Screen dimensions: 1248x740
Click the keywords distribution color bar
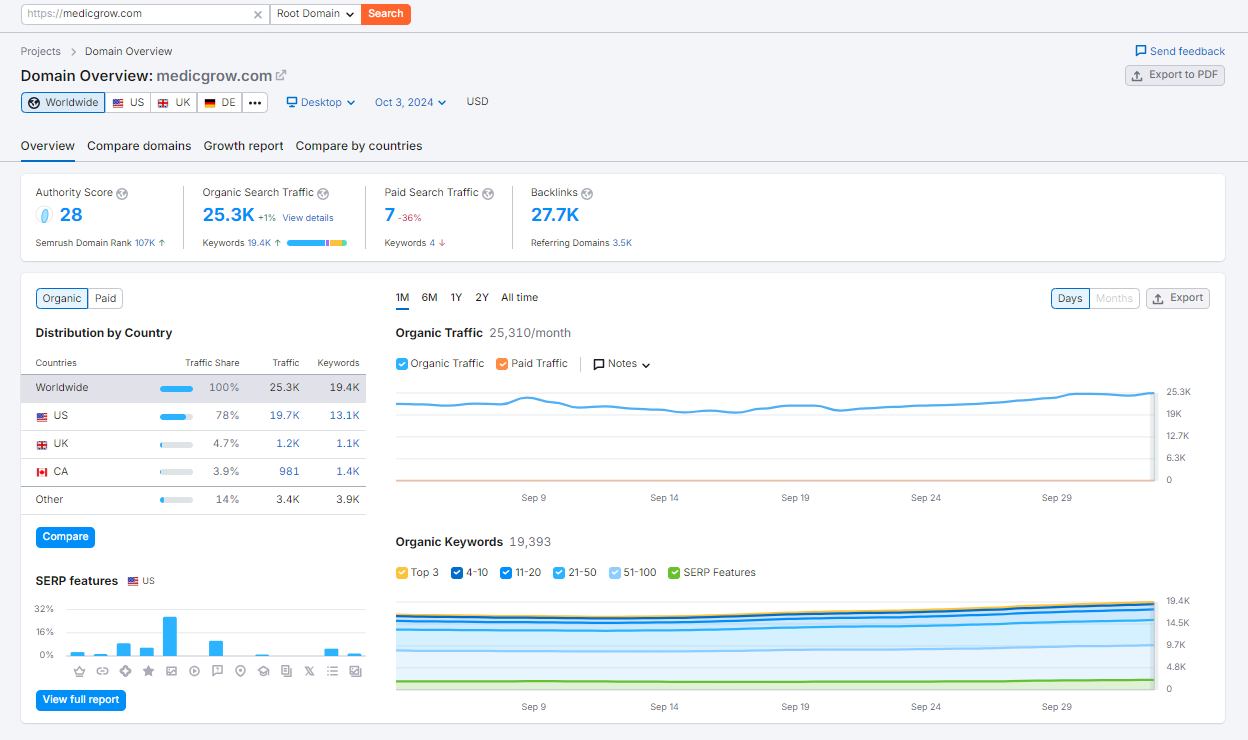pyautogui.click(x=316, y=243)
